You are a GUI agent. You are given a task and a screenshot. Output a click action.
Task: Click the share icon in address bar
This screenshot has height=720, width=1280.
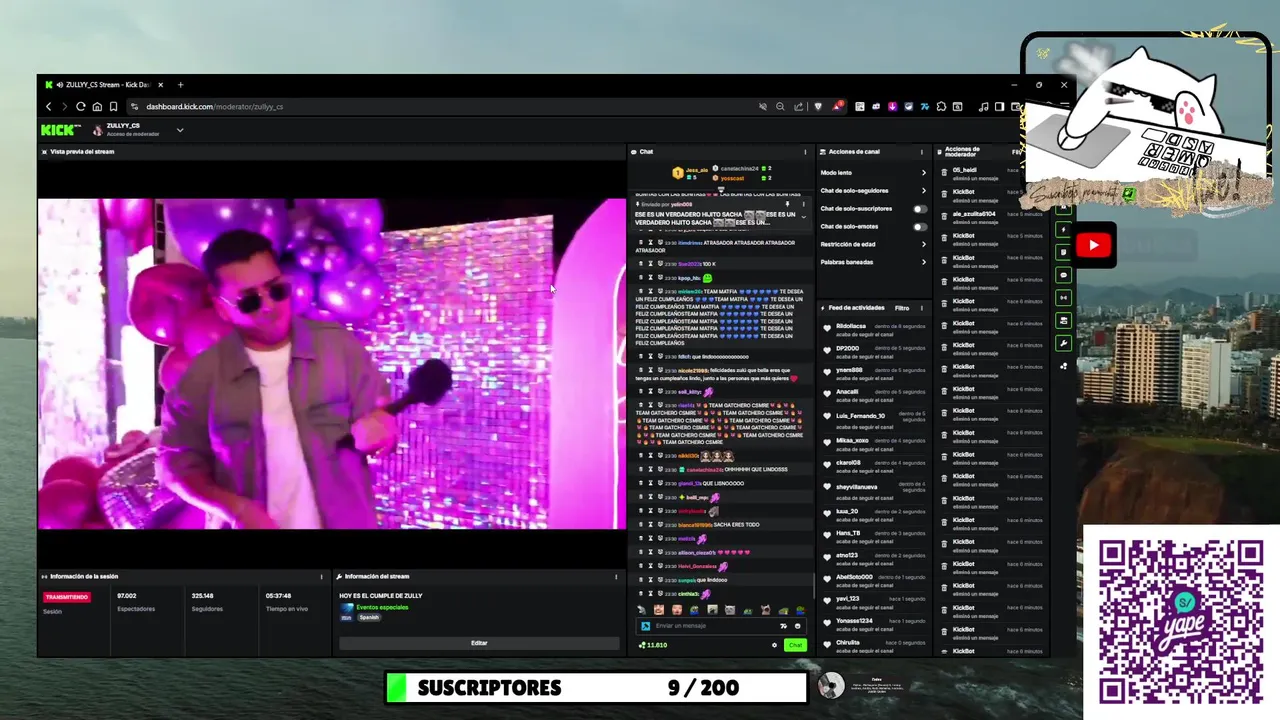click(798, 107)
